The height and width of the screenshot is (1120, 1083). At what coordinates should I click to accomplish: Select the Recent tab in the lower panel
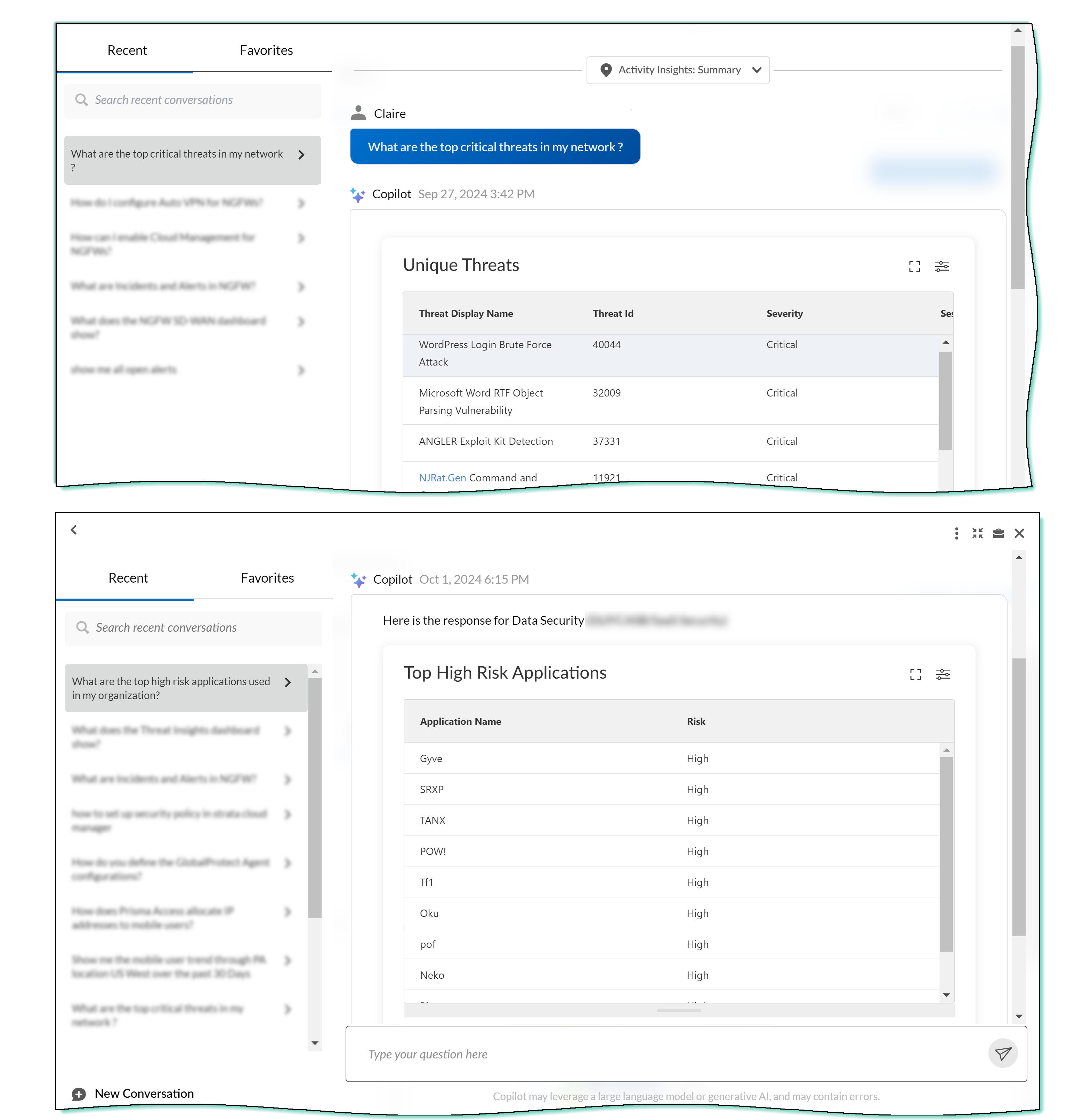tap(128, 578)
